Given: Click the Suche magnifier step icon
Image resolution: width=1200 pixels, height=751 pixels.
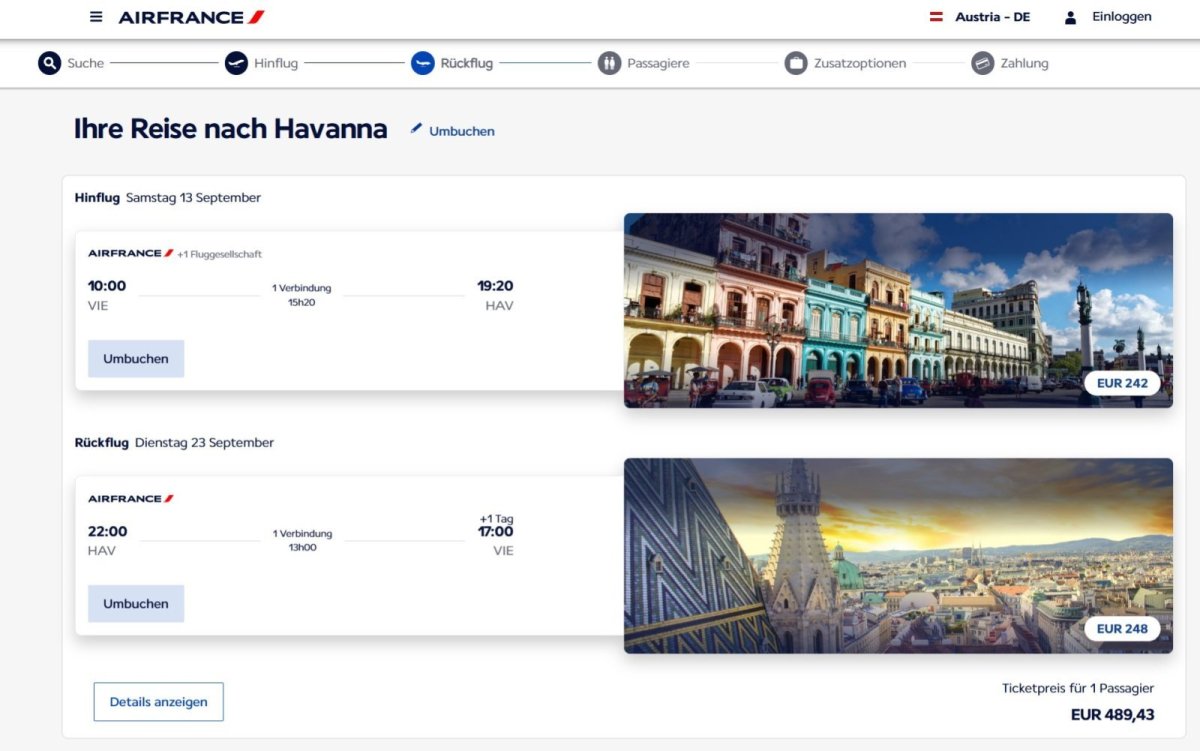Looking at the screenshot, I should [x=49, y=63].
